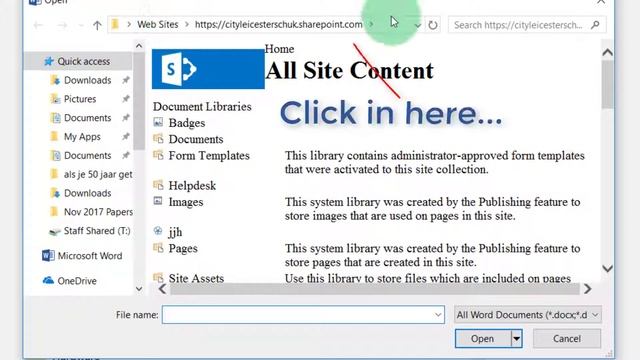This screenshot has width=640, height=360.
Task: Click the content pane scroll up arrow
Action: pos(607,52)
